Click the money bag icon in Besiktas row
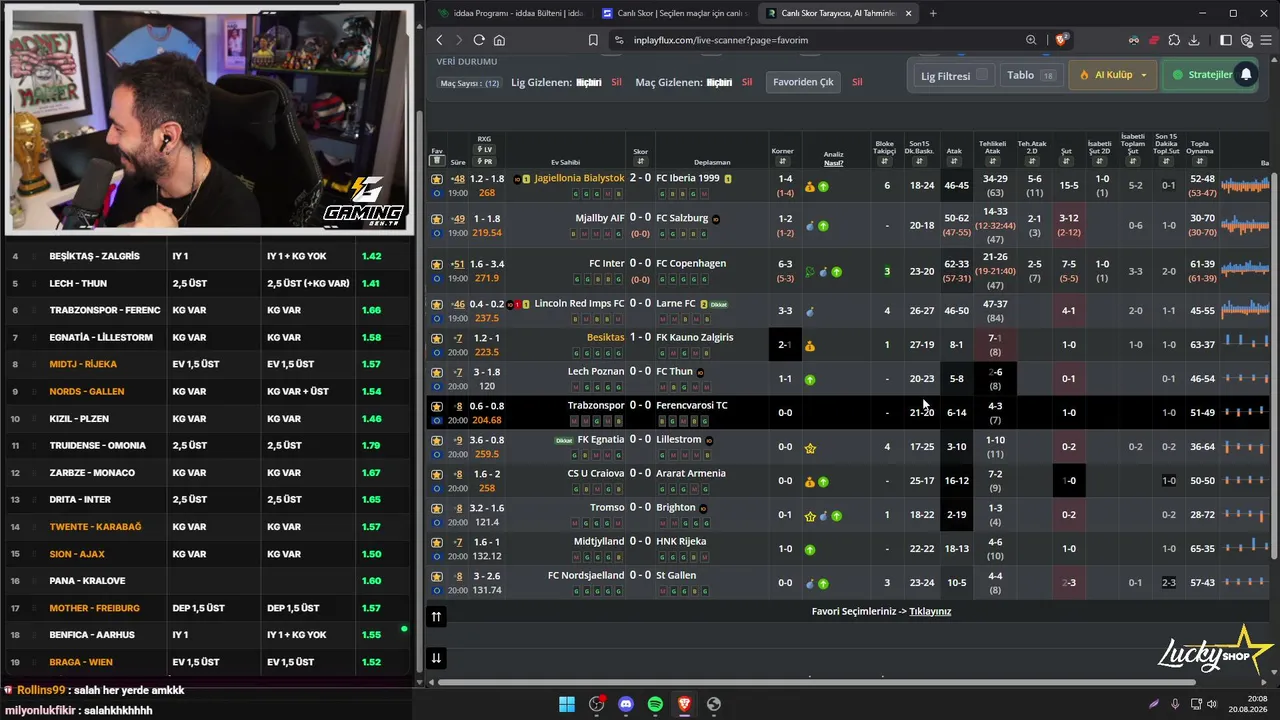Screen dimensions: 1280x720 coord(810,346)
